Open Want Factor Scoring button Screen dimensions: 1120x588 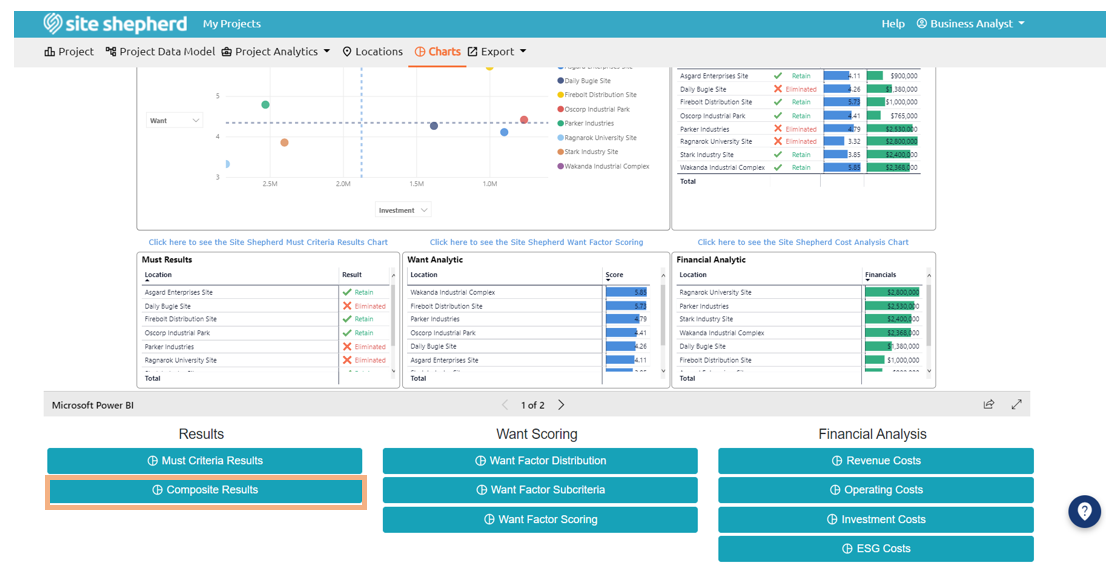pos(540,519)
